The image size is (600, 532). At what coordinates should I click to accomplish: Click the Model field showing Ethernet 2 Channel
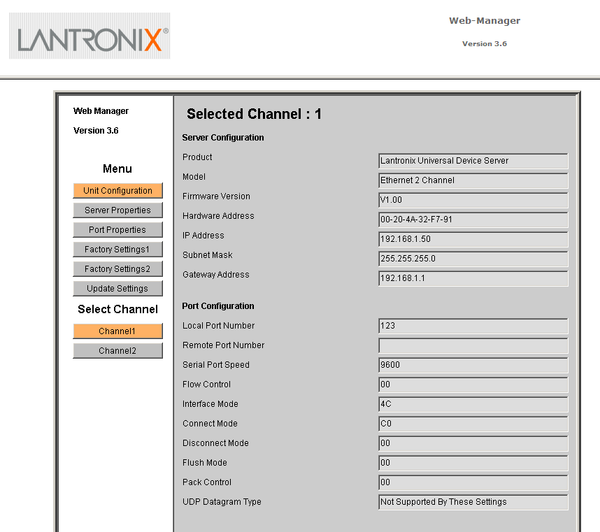click(473, 181)
